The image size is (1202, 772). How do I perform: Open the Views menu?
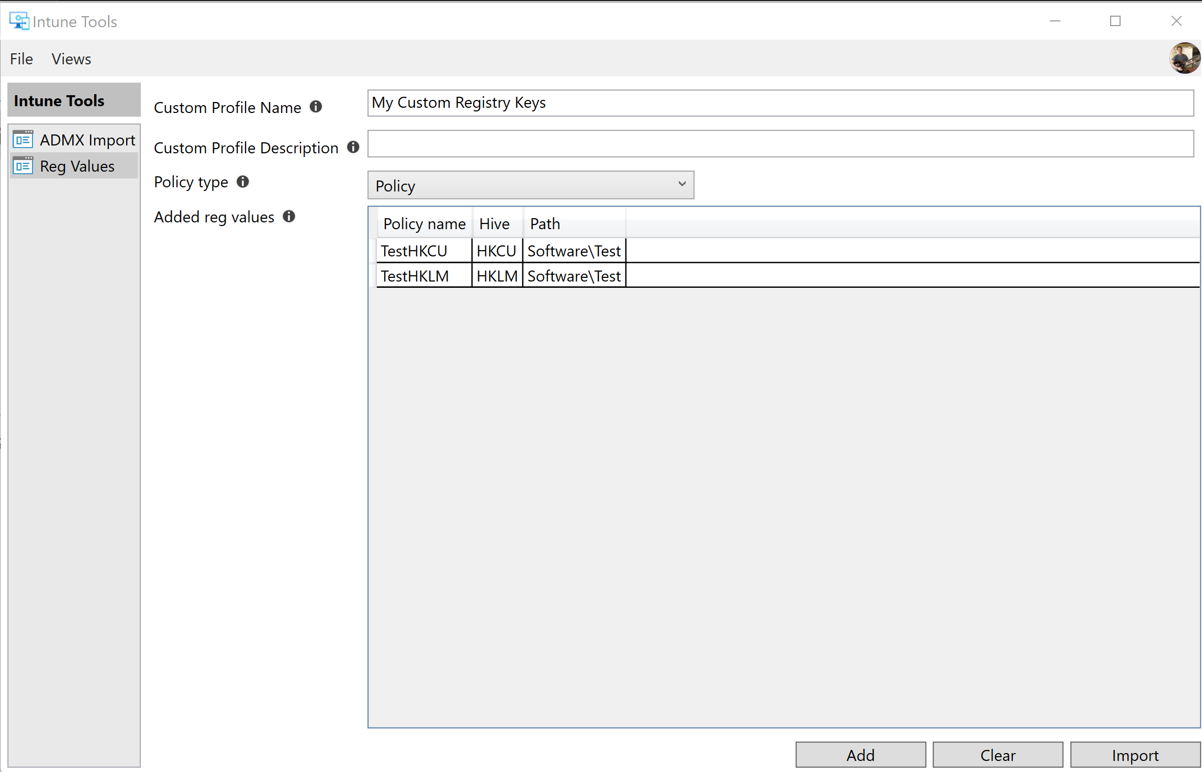pos(71,59)
